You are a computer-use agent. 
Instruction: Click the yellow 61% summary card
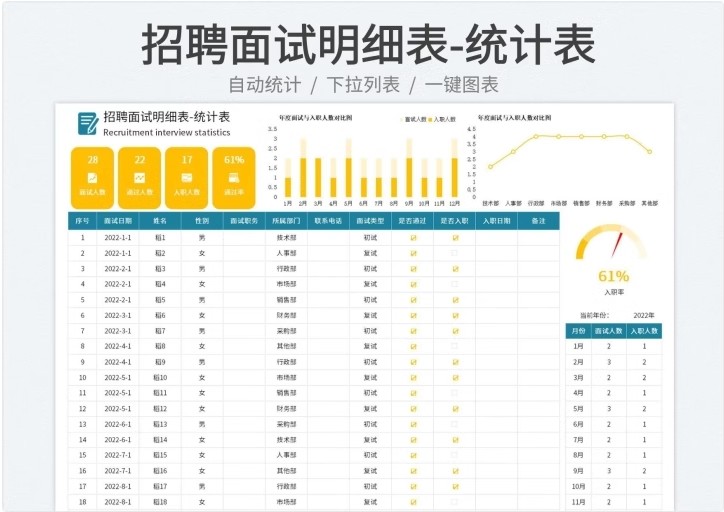[234, 178]
